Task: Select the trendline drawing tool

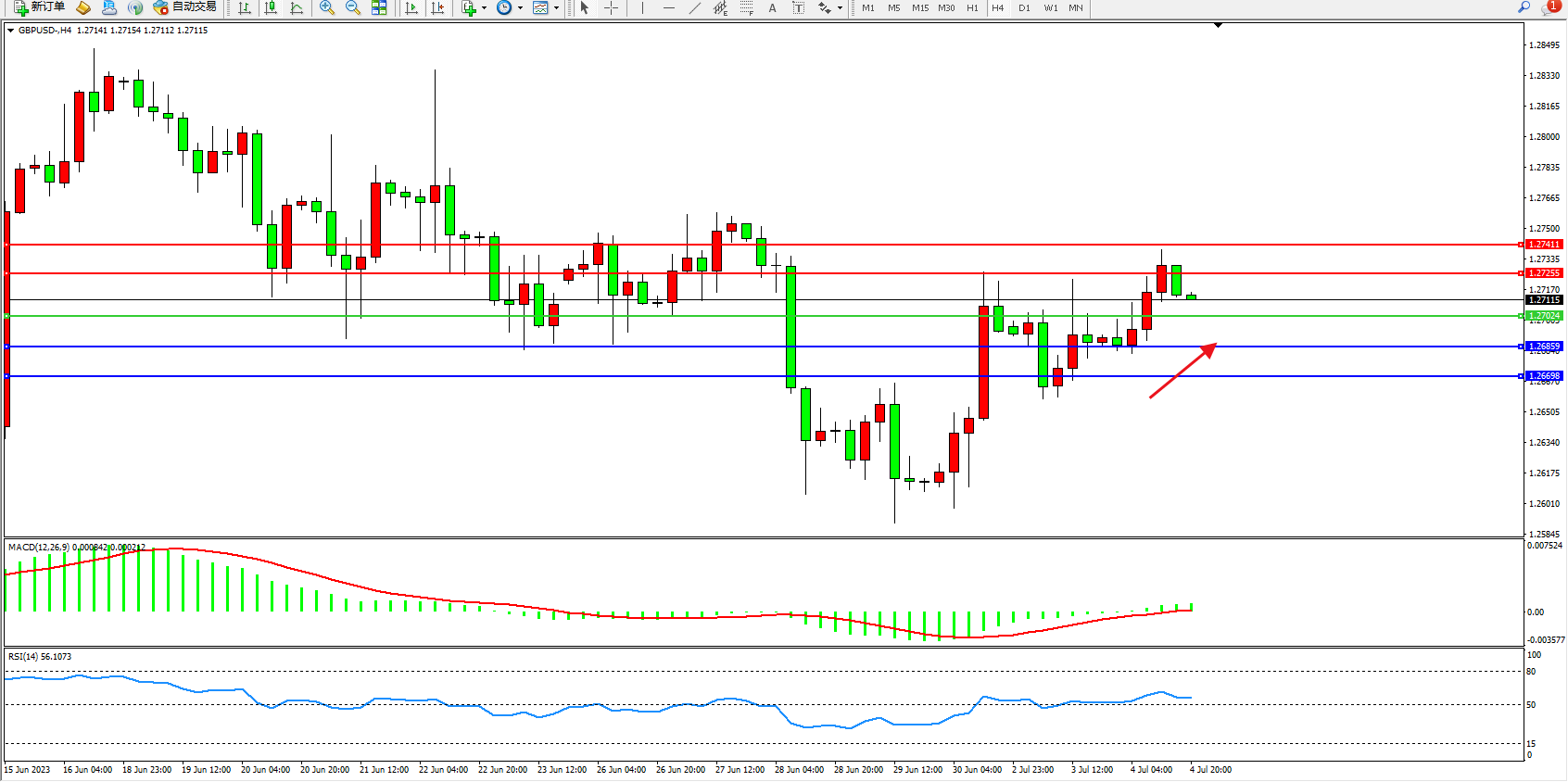Action: (x=694, y=7)
